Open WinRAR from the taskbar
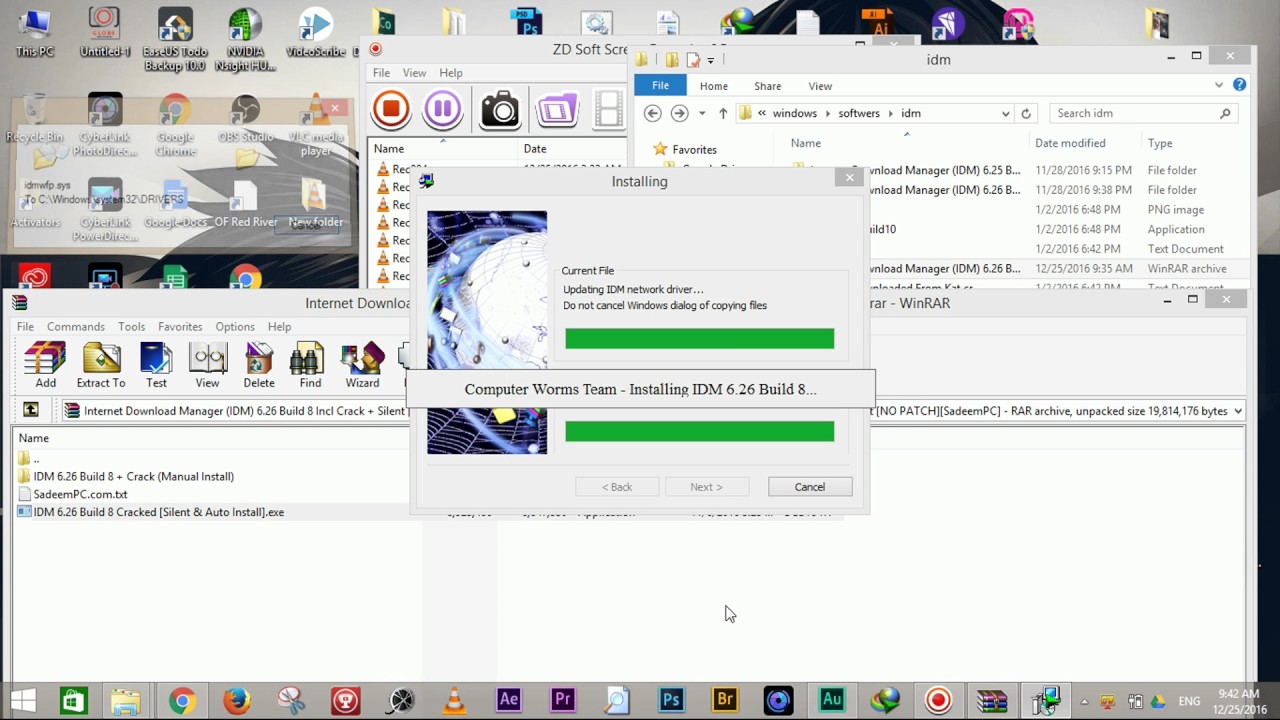1280x720 pixels. (x=992, y=700)
